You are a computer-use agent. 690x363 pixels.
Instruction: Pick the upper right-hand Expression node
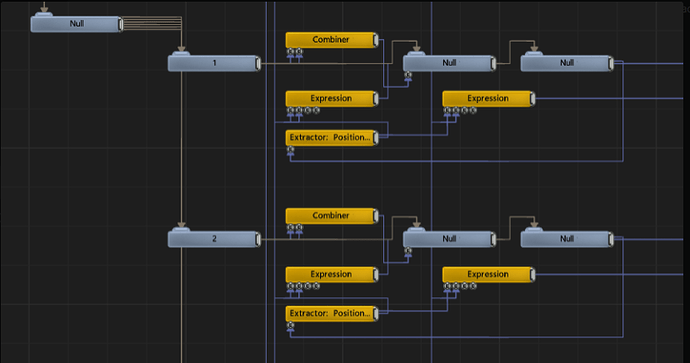(x=488, y=99)
